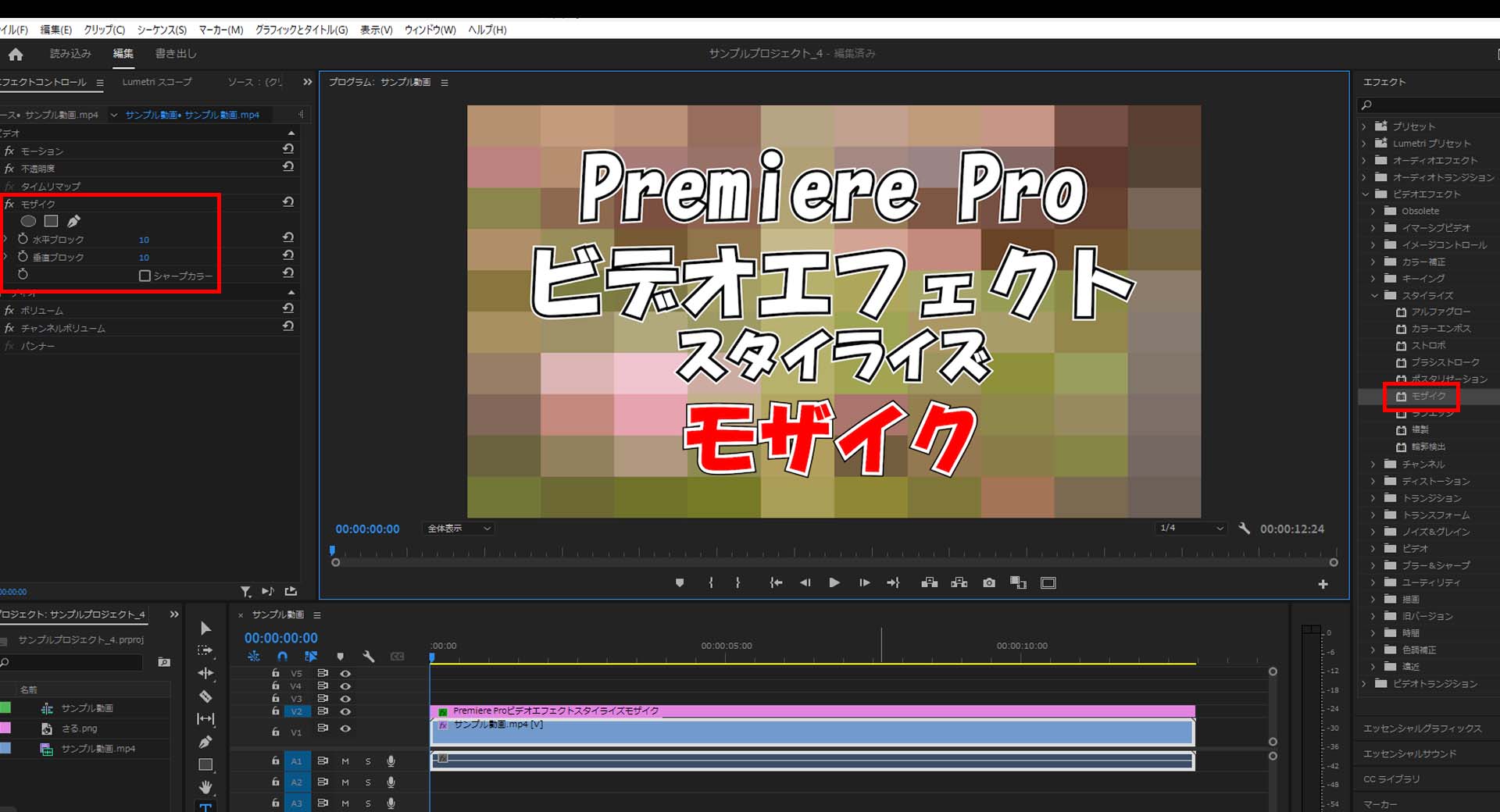Open program monitor settings wrench
Viewport: 1500px width, 812px height.
point(1245,529)
